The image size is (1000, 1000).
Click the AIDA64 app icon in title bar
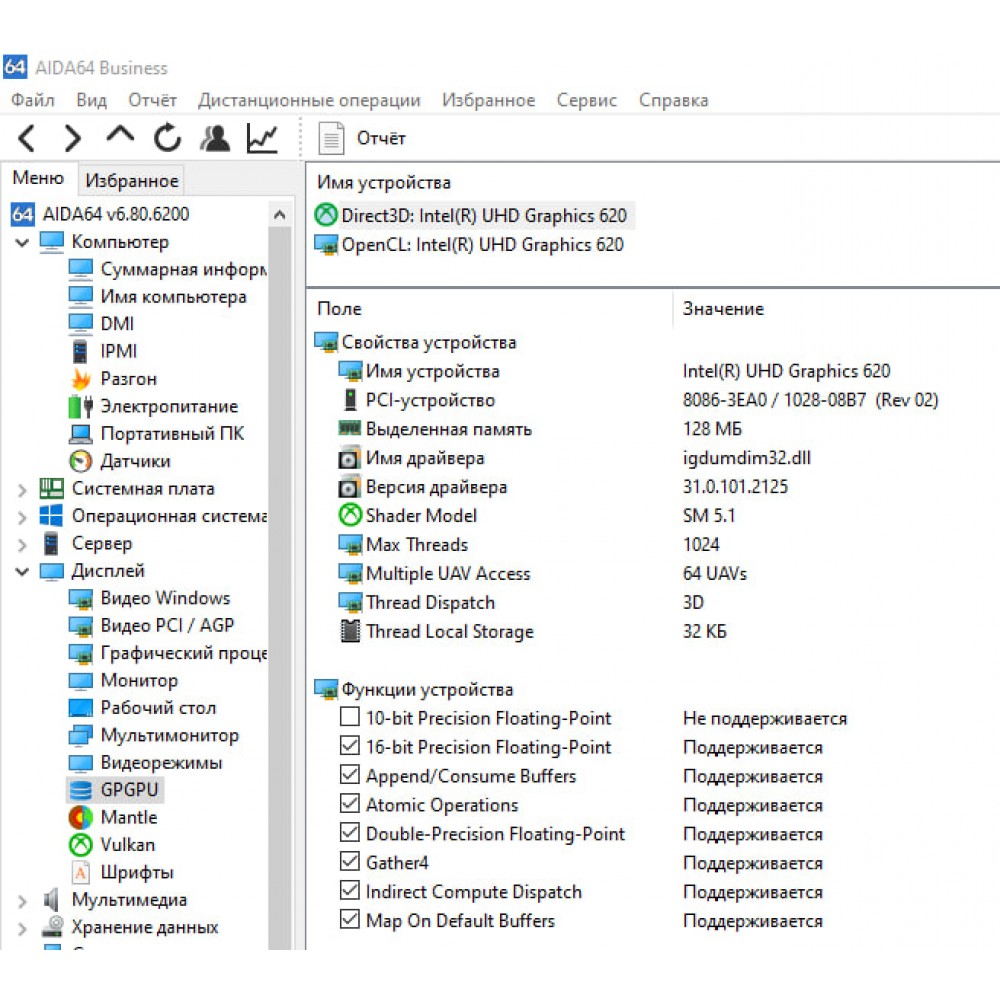pyautogui.click(x=15, y=67)
